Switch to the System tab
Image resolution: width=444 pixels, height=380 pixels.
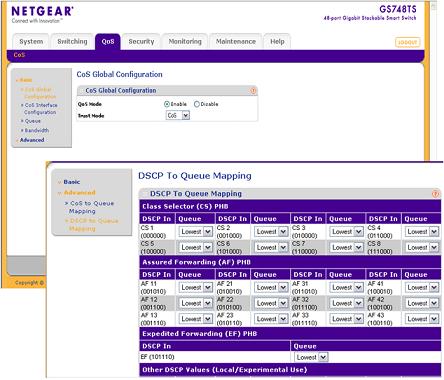click(31, 42)
